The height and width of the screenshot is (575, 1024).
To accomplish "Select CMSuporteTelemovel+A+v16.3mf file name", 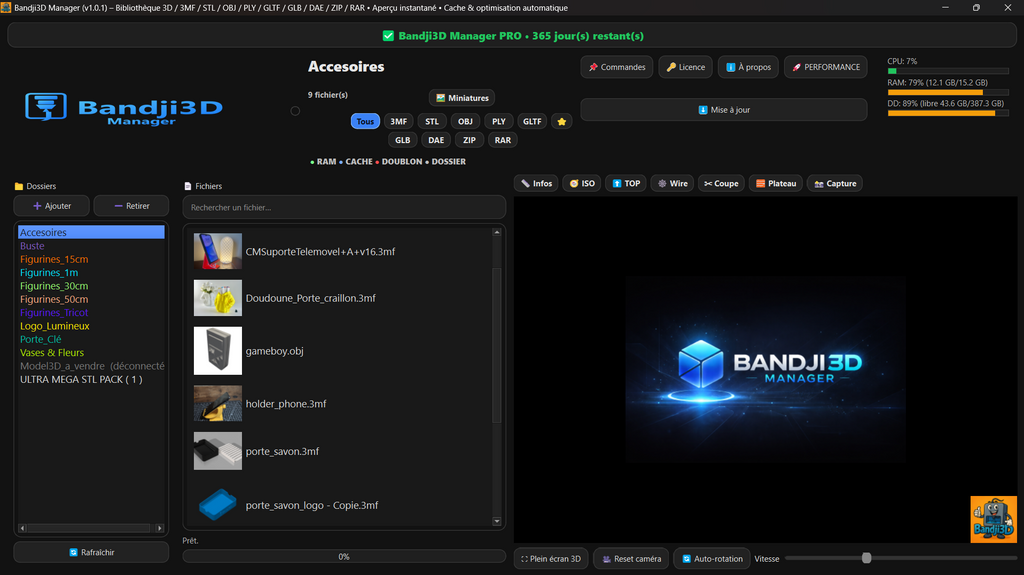I will 320,252.
